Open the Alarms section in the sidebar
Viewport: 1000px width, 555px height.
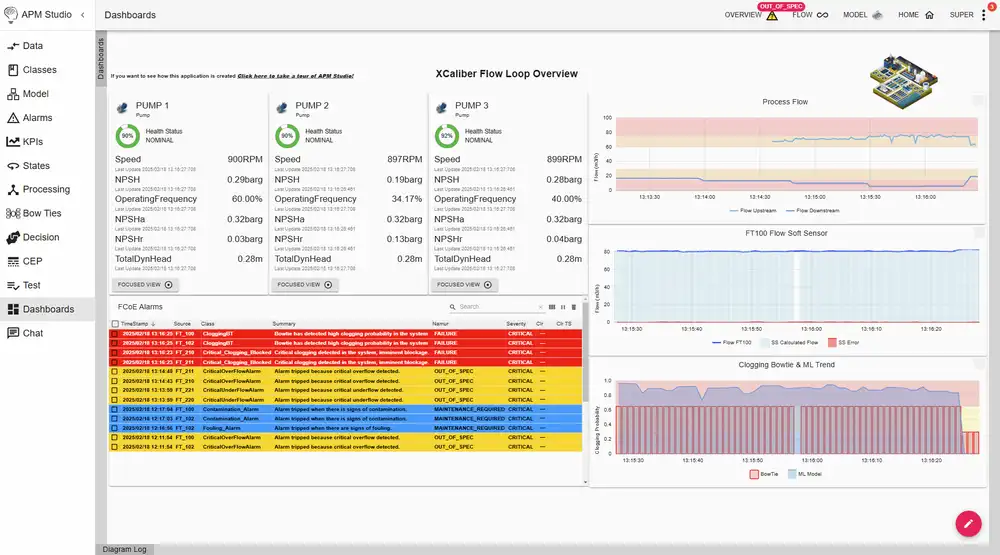[x=30, y=117]
